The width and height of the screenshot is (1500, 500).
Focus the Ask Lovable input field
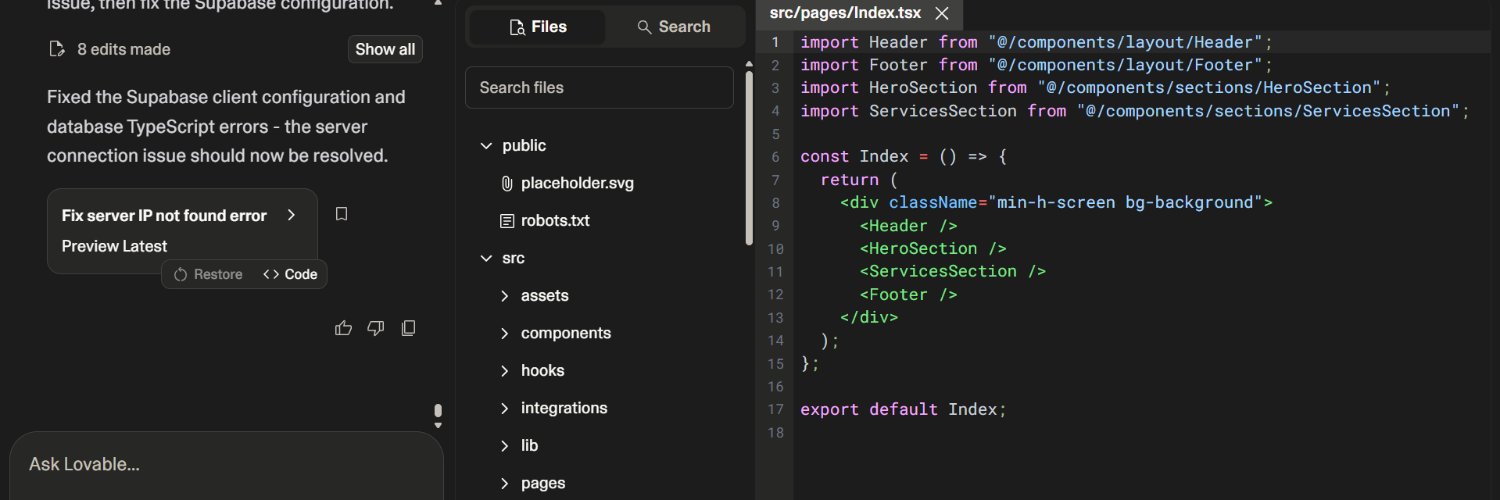point(226,464)
